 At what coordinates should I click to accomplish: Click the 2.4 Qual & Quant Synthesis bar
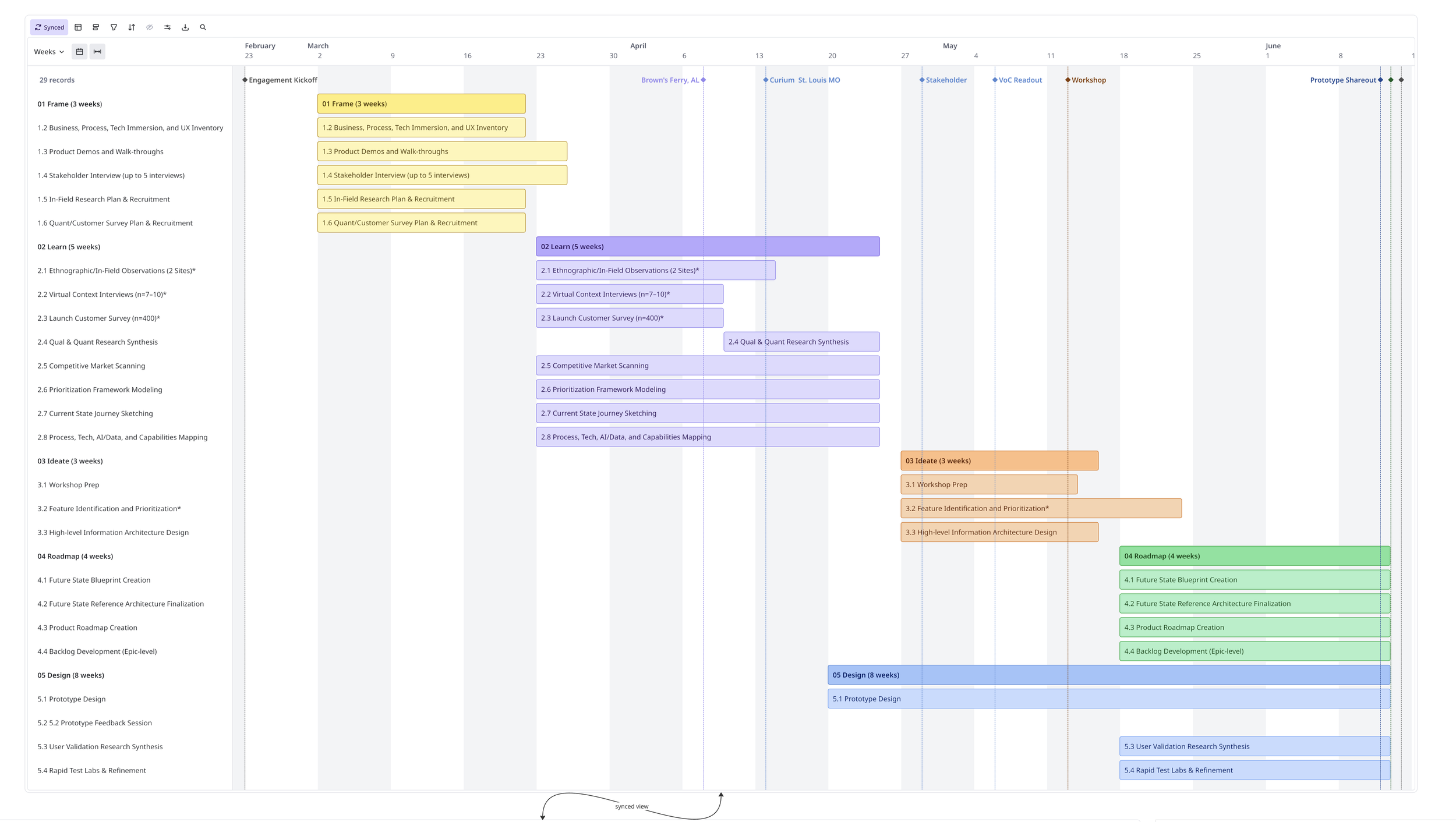tap(801, 342)
